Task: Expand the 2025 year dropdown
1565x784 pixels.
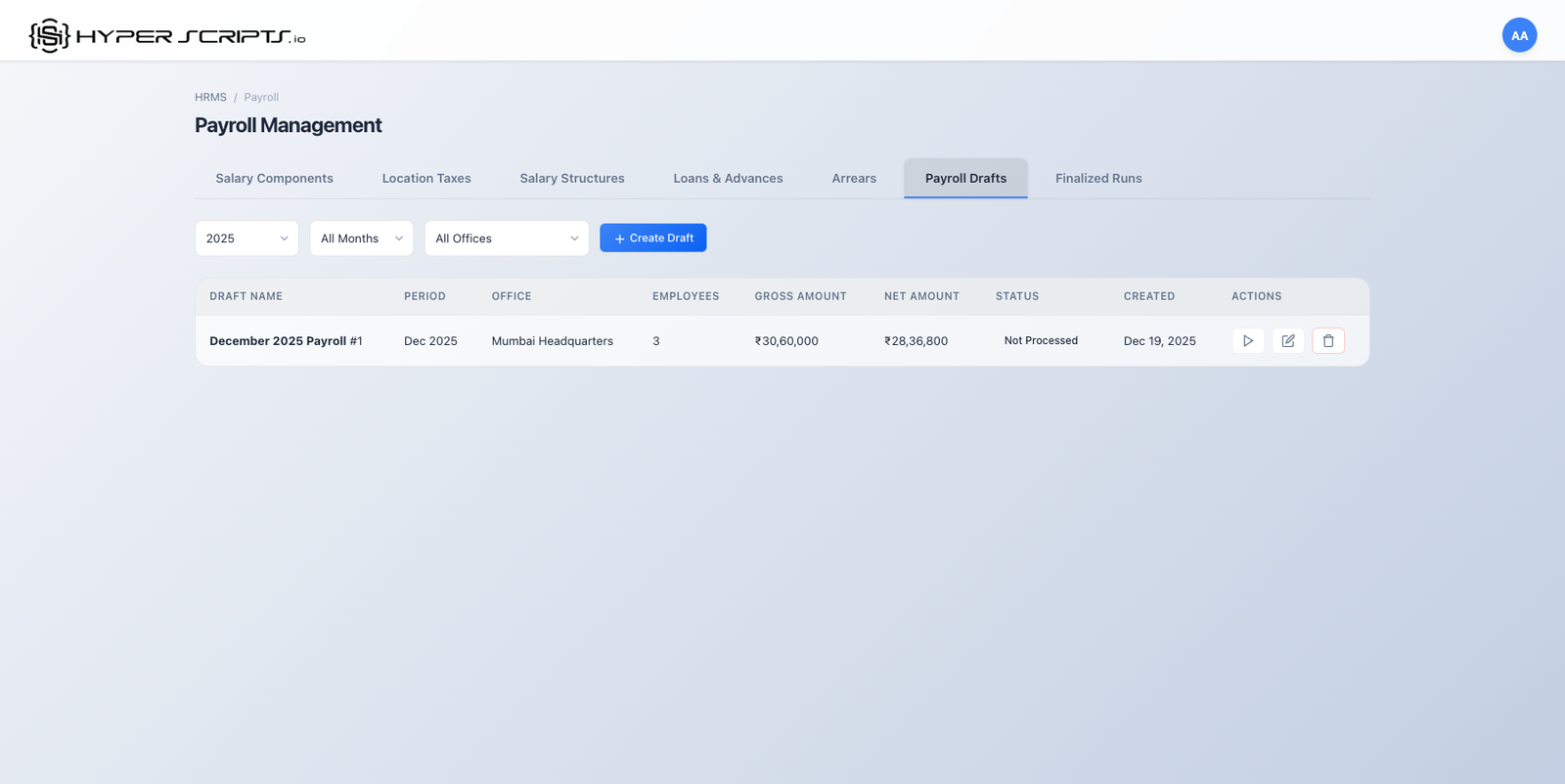Action: click(x=246, y=239)
